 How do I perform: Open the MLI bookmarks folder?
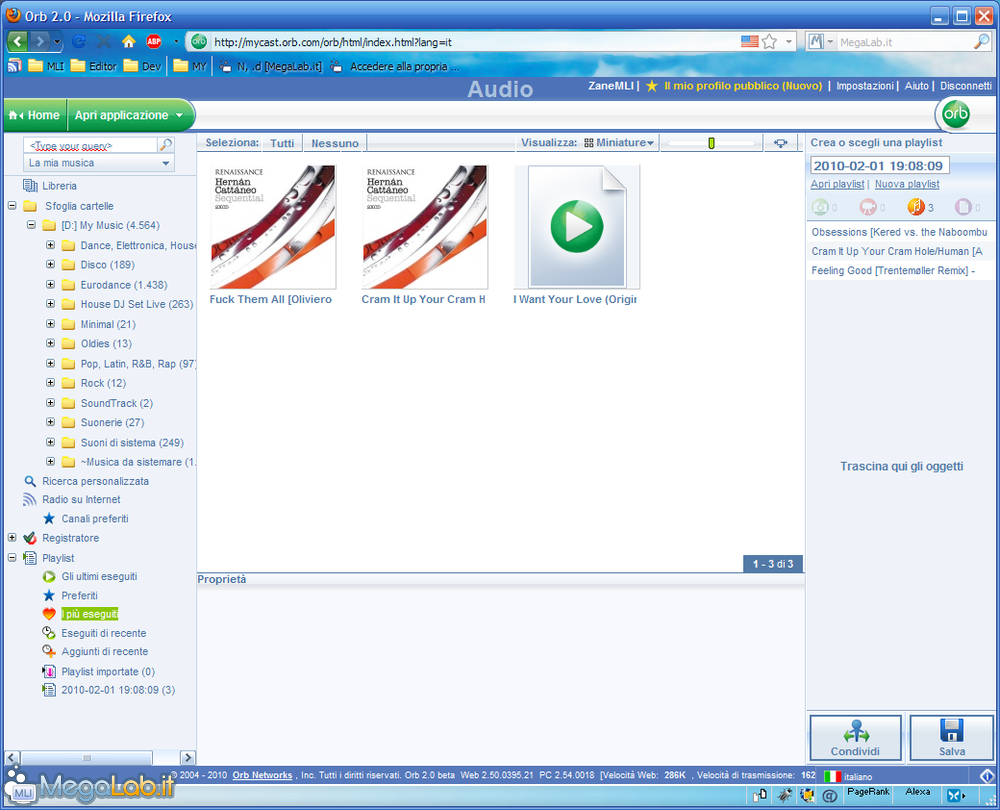(x=47, y=66)
